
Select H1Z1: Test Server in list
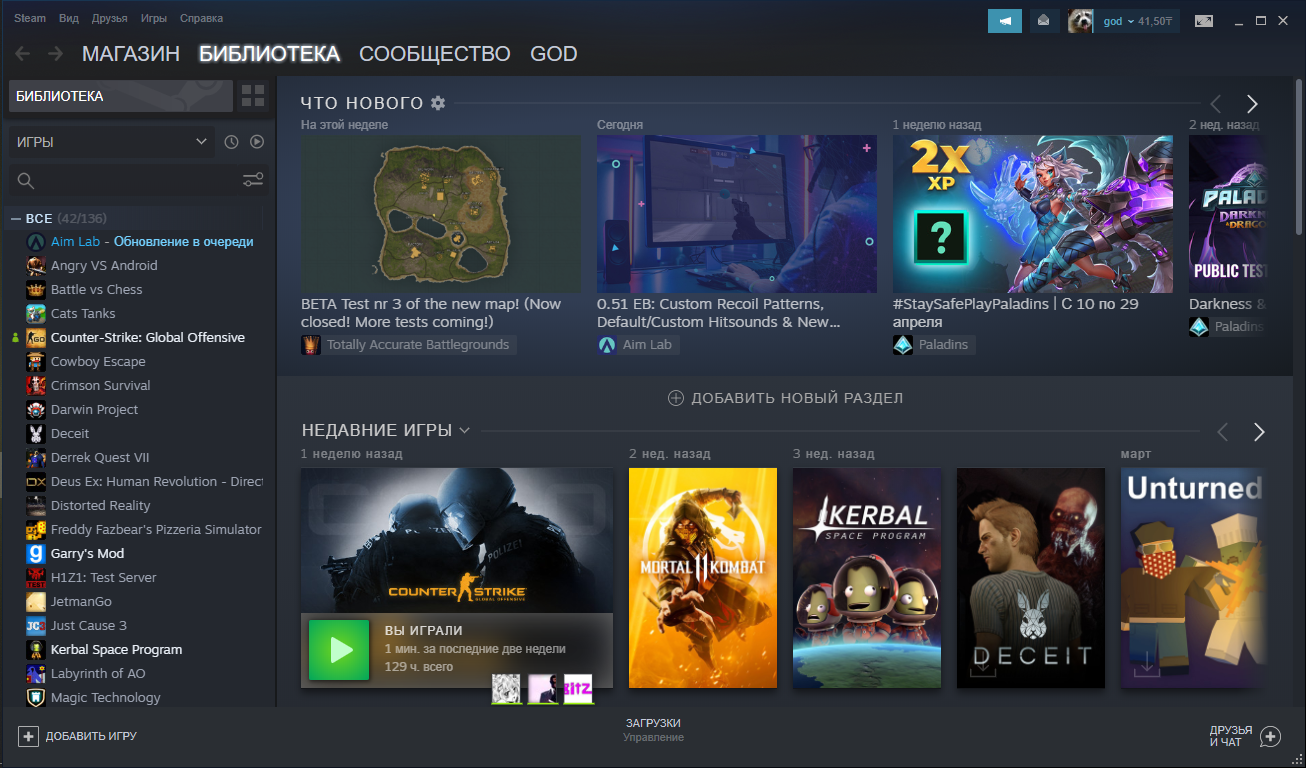[x=104, y=578]
